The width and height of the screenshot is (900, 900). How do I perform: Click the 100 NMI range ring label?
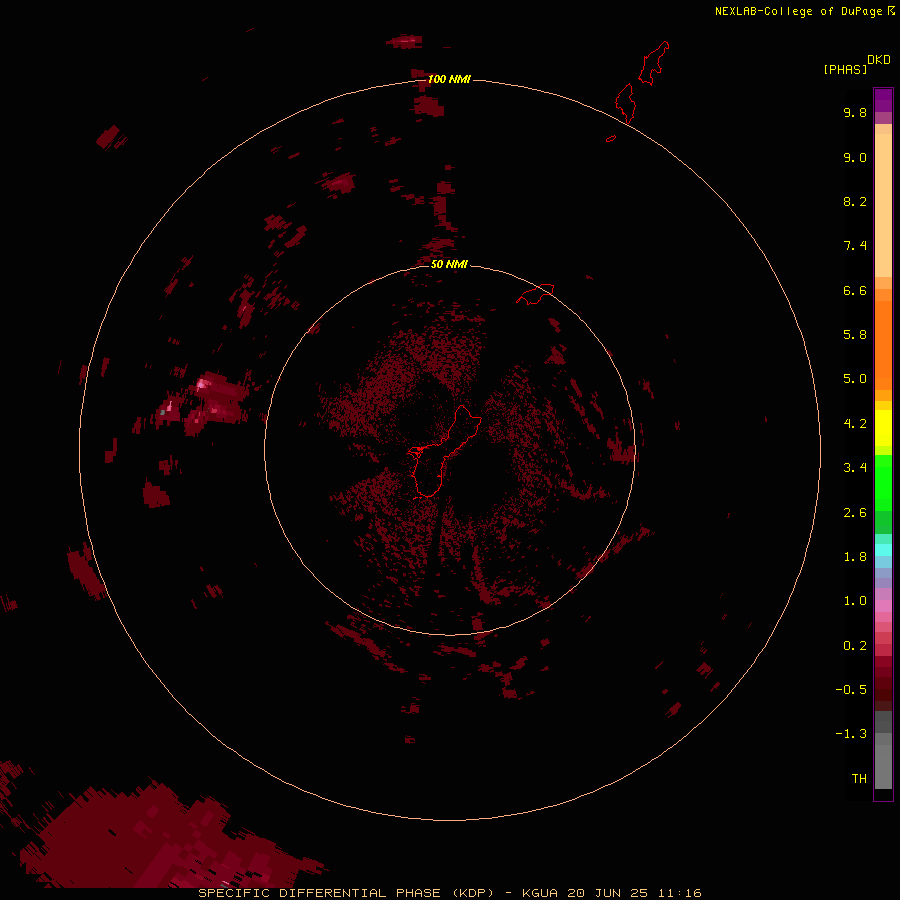[x=449, y=79]
